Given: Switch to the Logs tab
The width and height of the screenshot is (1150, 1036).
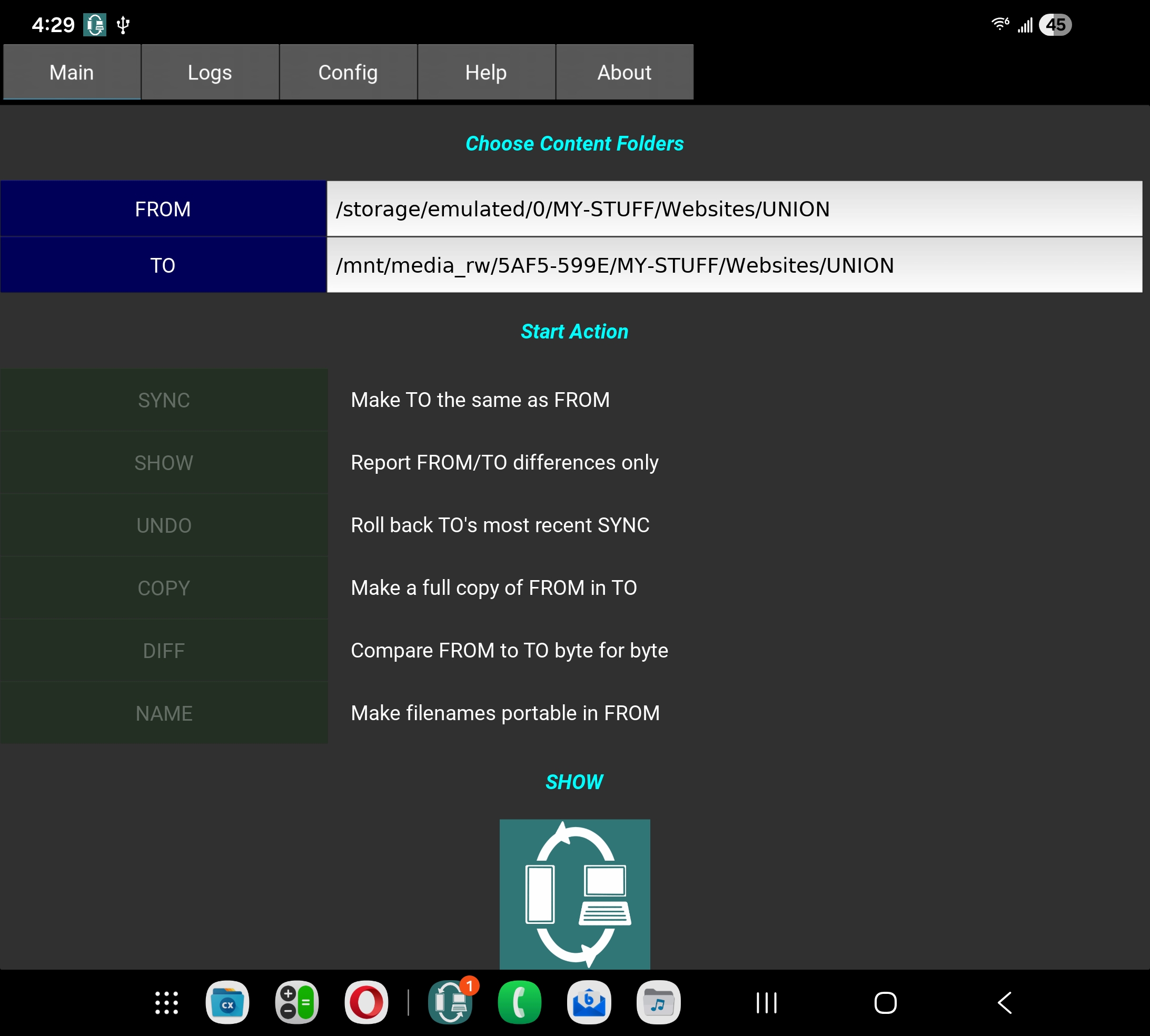Looking at the screenshot, I should [x=210, y=72].
